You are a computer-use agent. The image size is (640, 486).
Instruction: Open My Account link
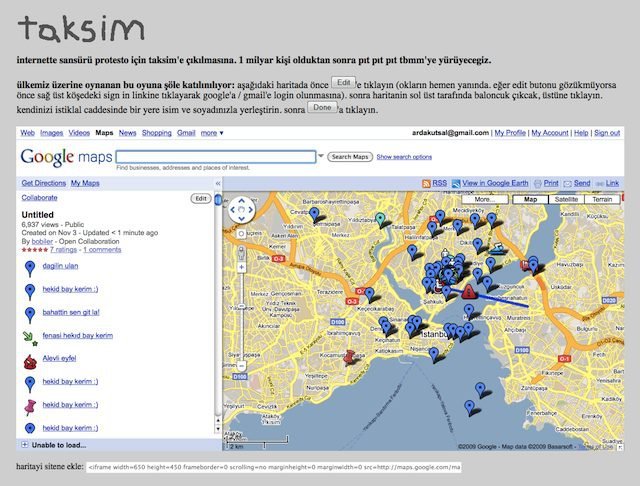549,133
